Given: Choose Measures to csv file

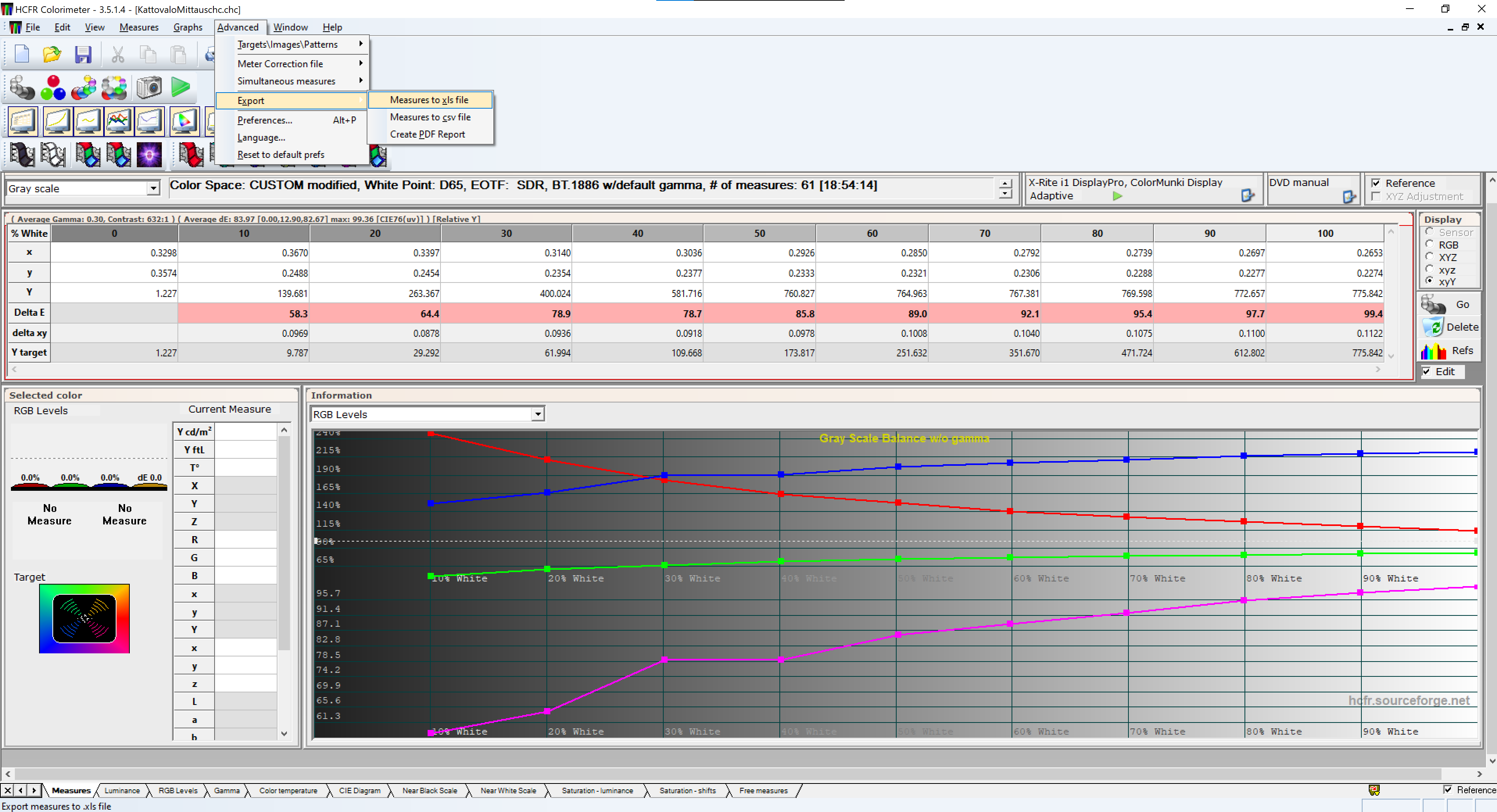Looking at the screenshot, I should coord(430,117).
